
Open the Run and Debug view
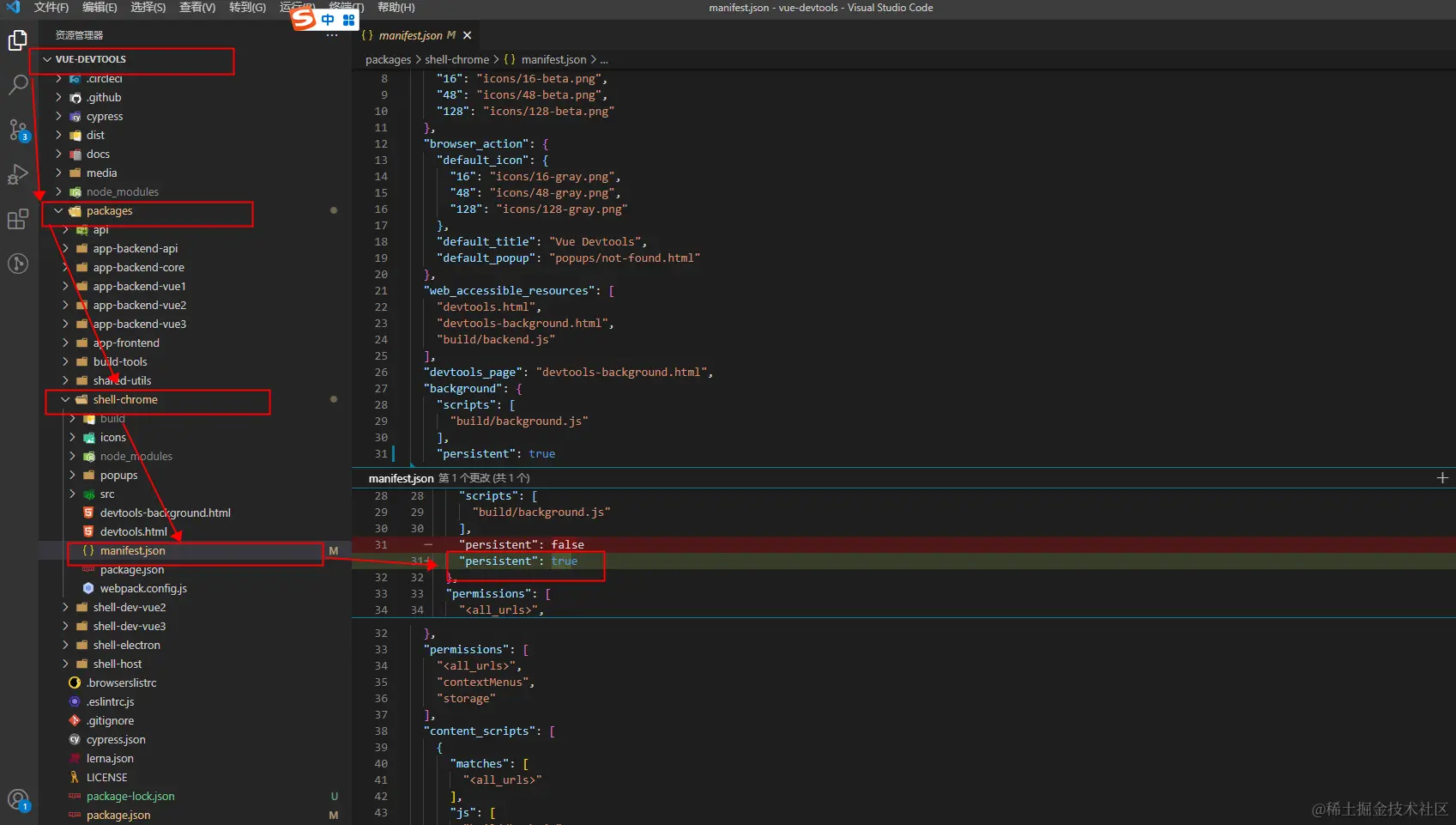click(x=18, y=174)
